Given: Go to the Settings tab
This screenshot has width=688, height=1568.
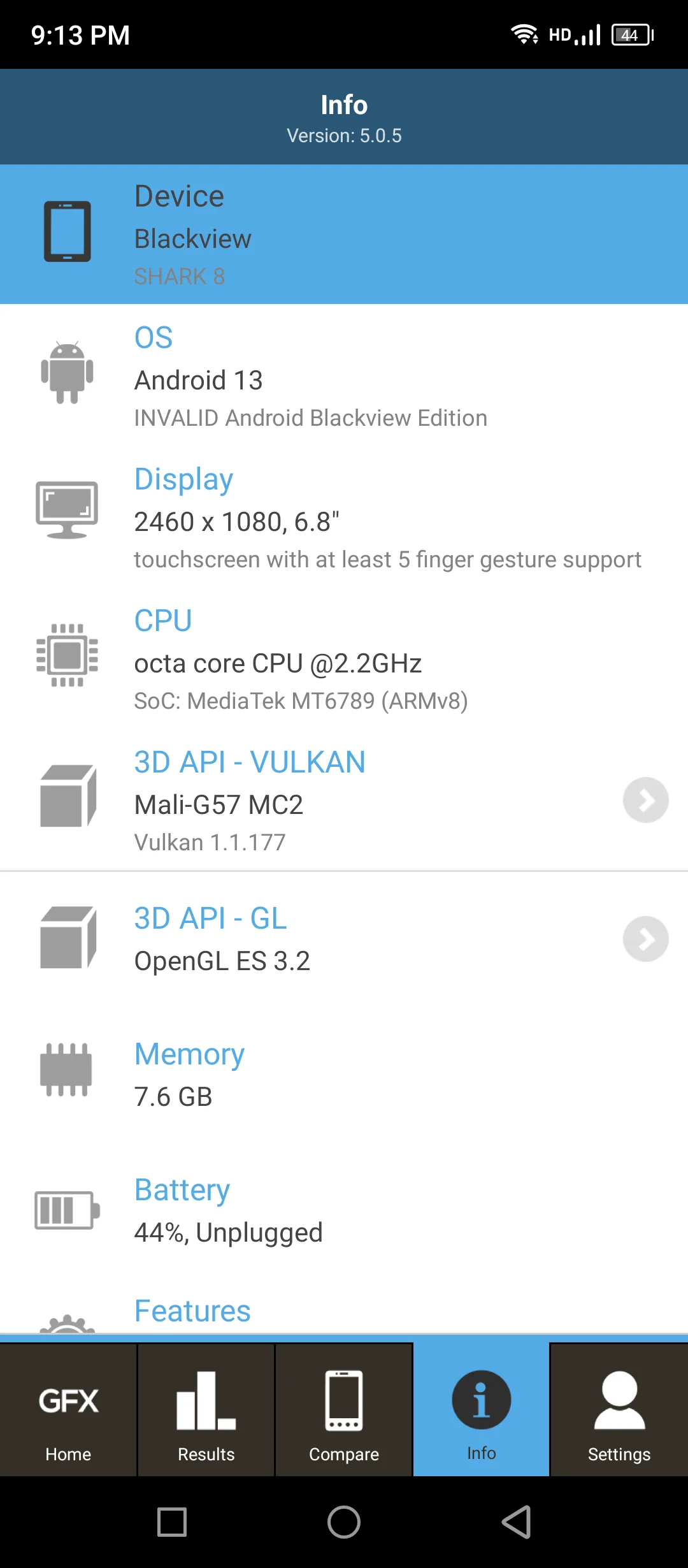Looking at the screenshot, I should 619,1410.
